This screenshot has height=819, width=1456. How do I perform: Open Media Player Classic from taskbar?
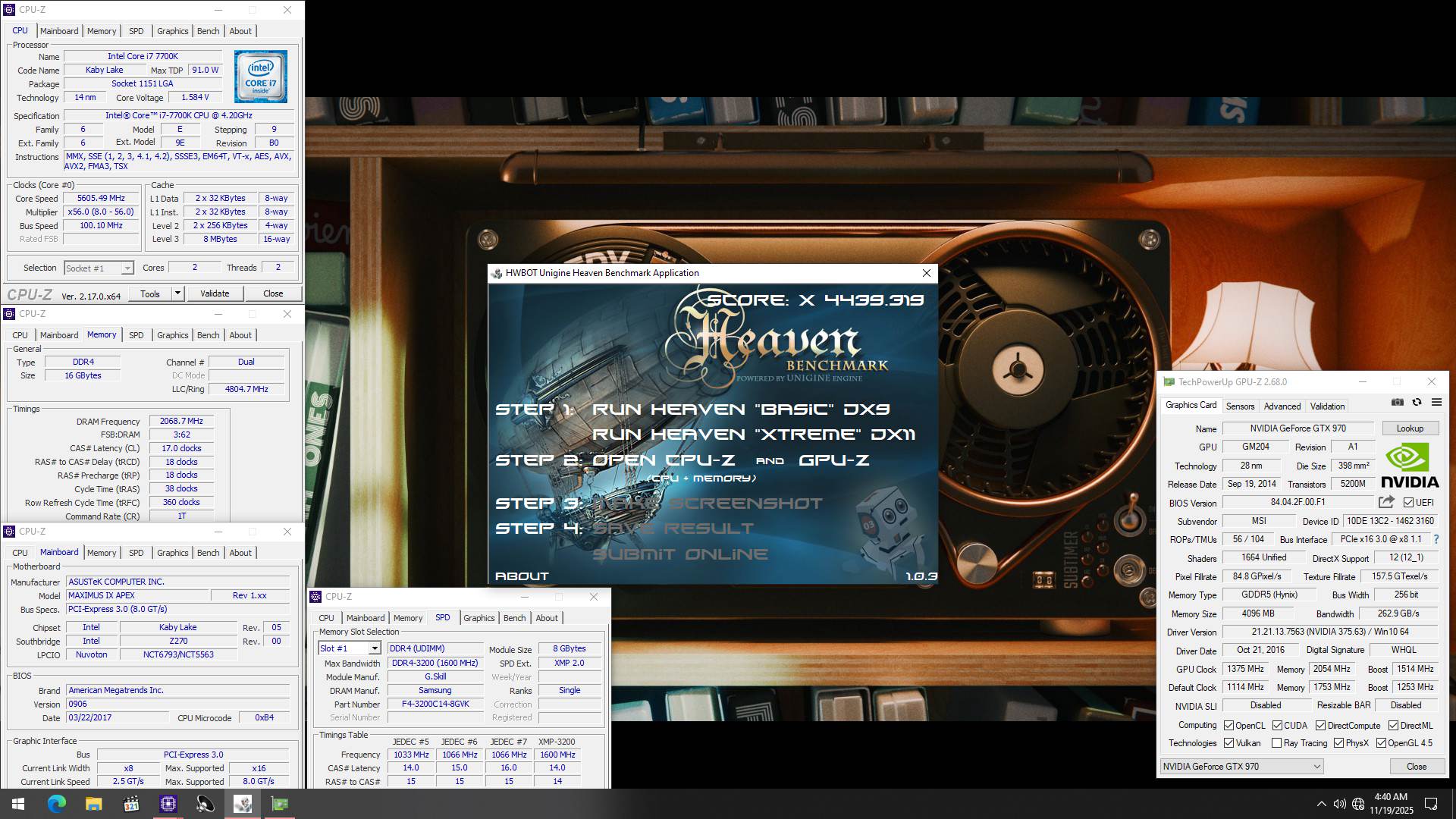[x=131, y=804]
